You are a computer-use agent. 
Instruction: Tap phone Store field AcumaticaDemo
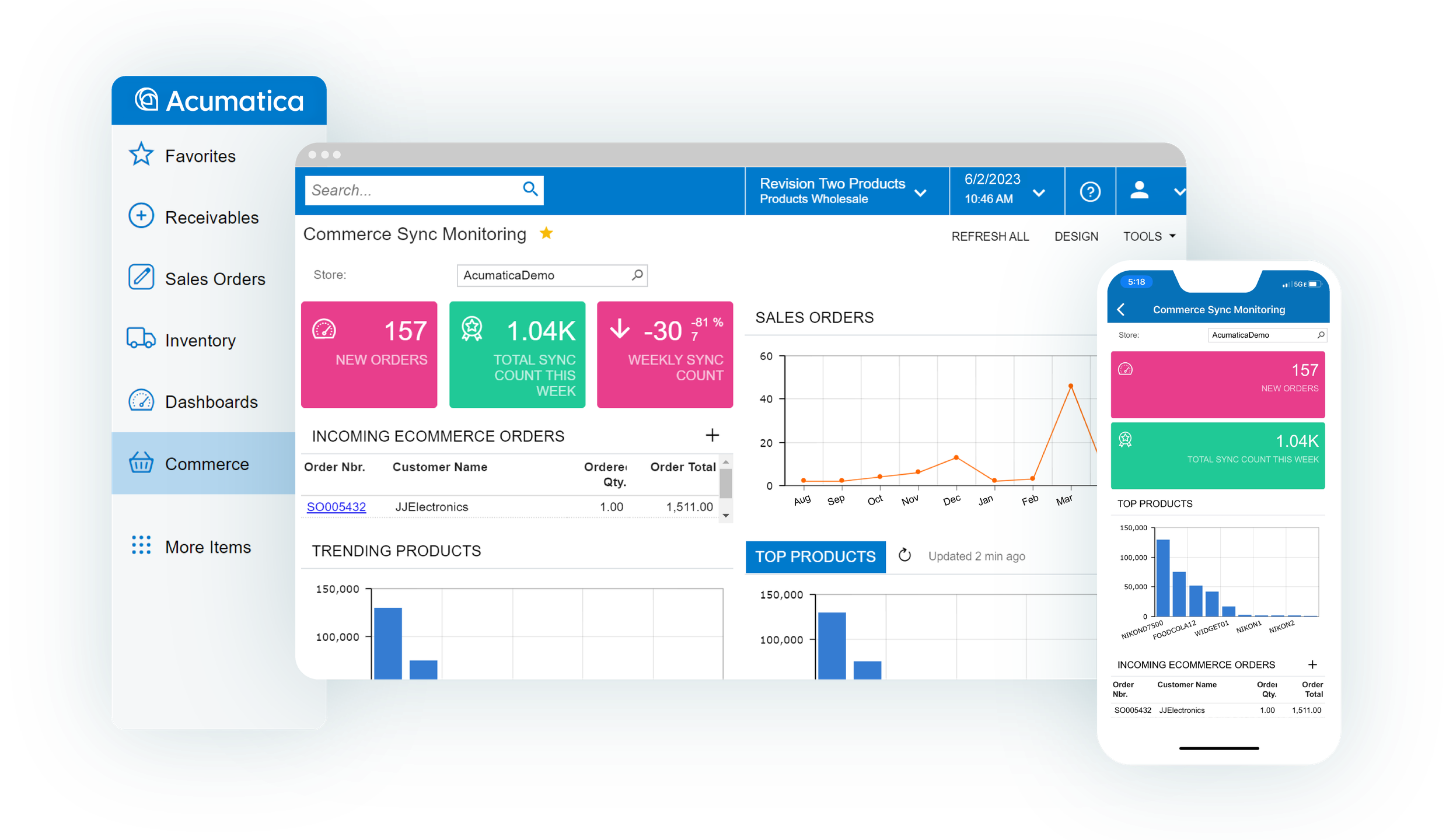[1267, 335]
